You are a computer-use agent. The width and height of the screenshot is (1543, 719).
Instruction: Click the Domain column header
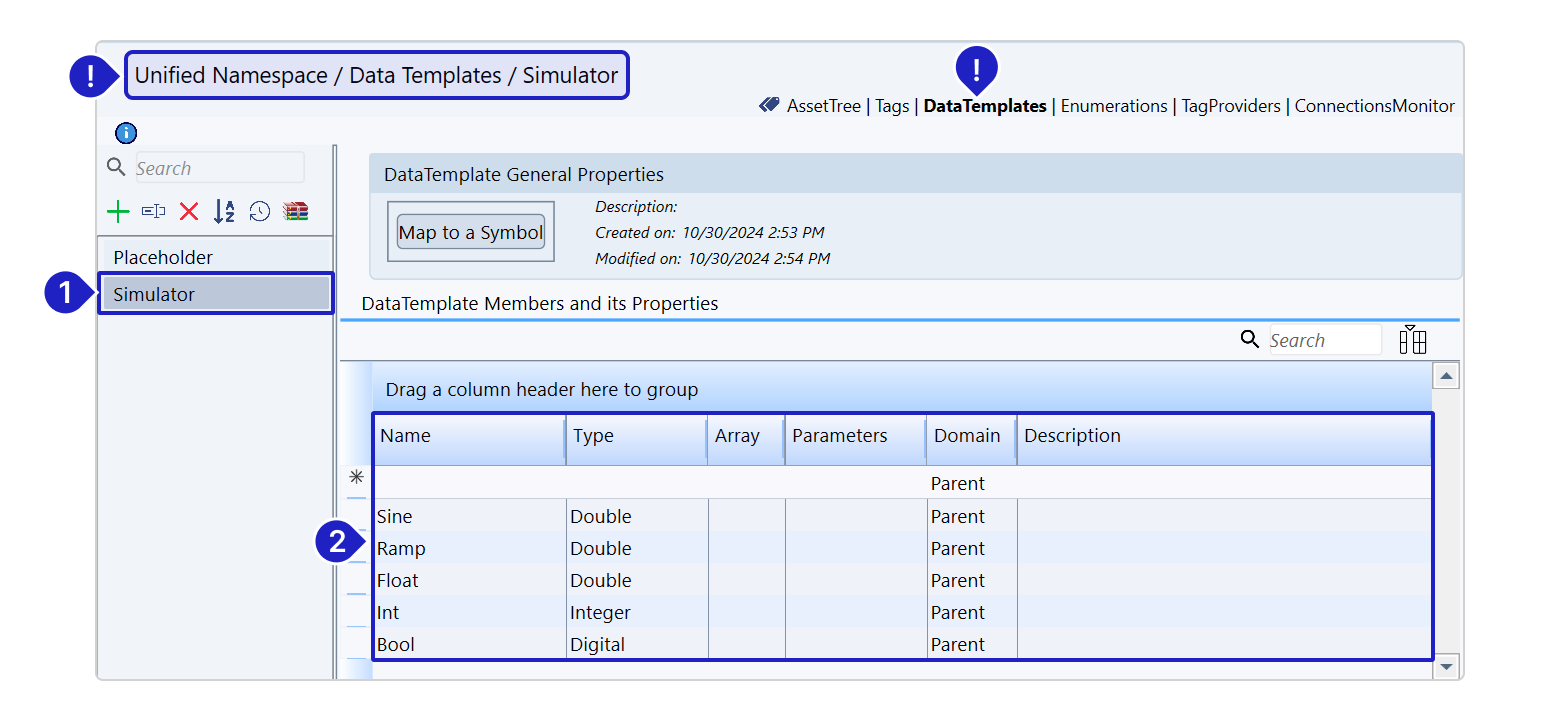tap(966, 436)
